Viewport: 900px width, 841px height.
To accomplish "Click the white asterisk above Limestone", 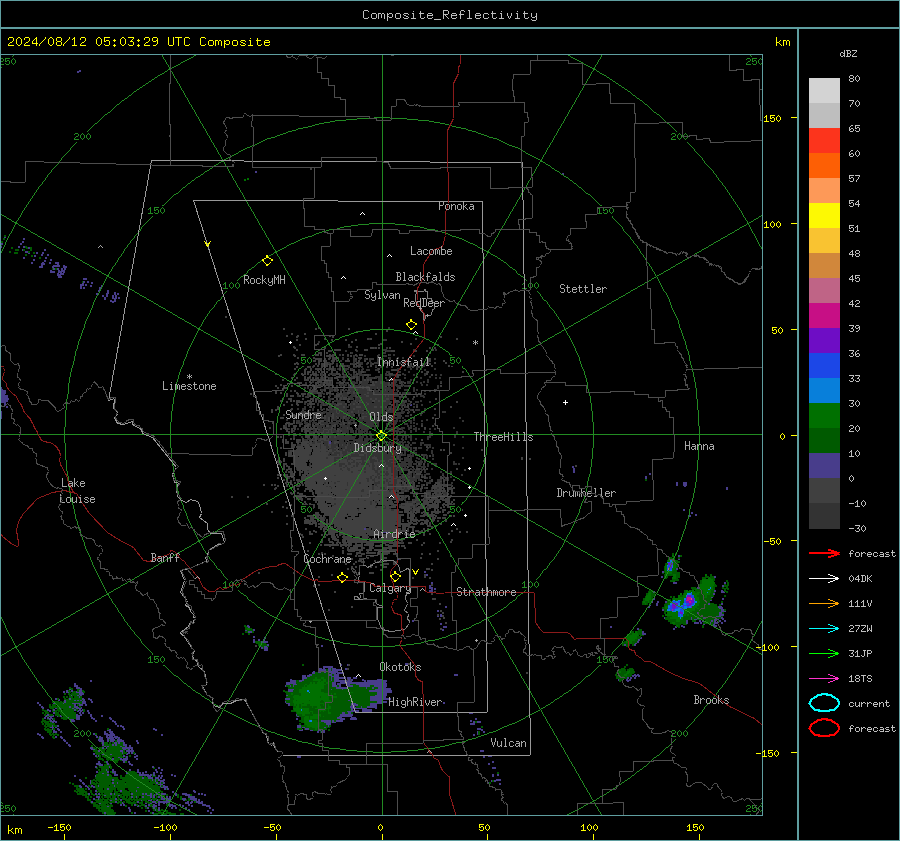I will click(189, 377).
